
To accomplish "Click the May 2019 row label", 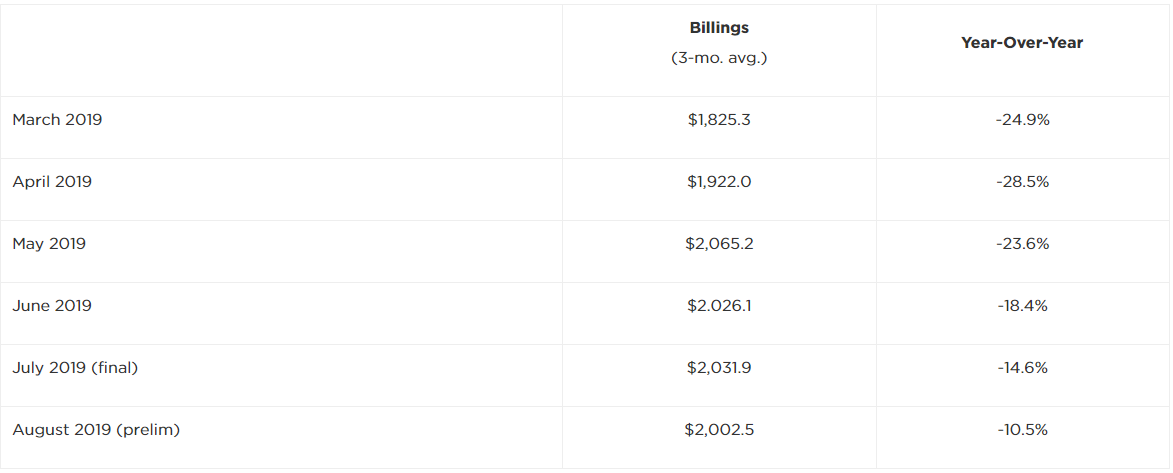I will [x=49, y=244].
